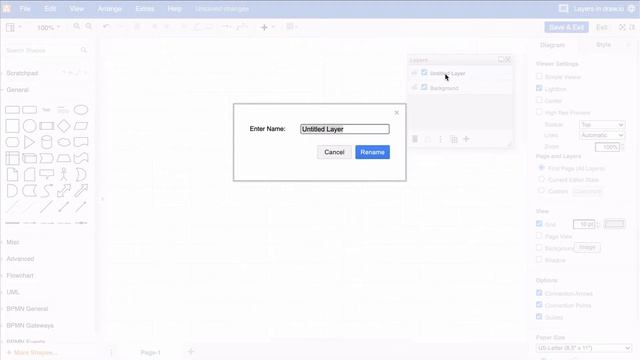The image size is (640, 360).
Task: Collapse the Scratchpad section
Action: pos(22,73)
